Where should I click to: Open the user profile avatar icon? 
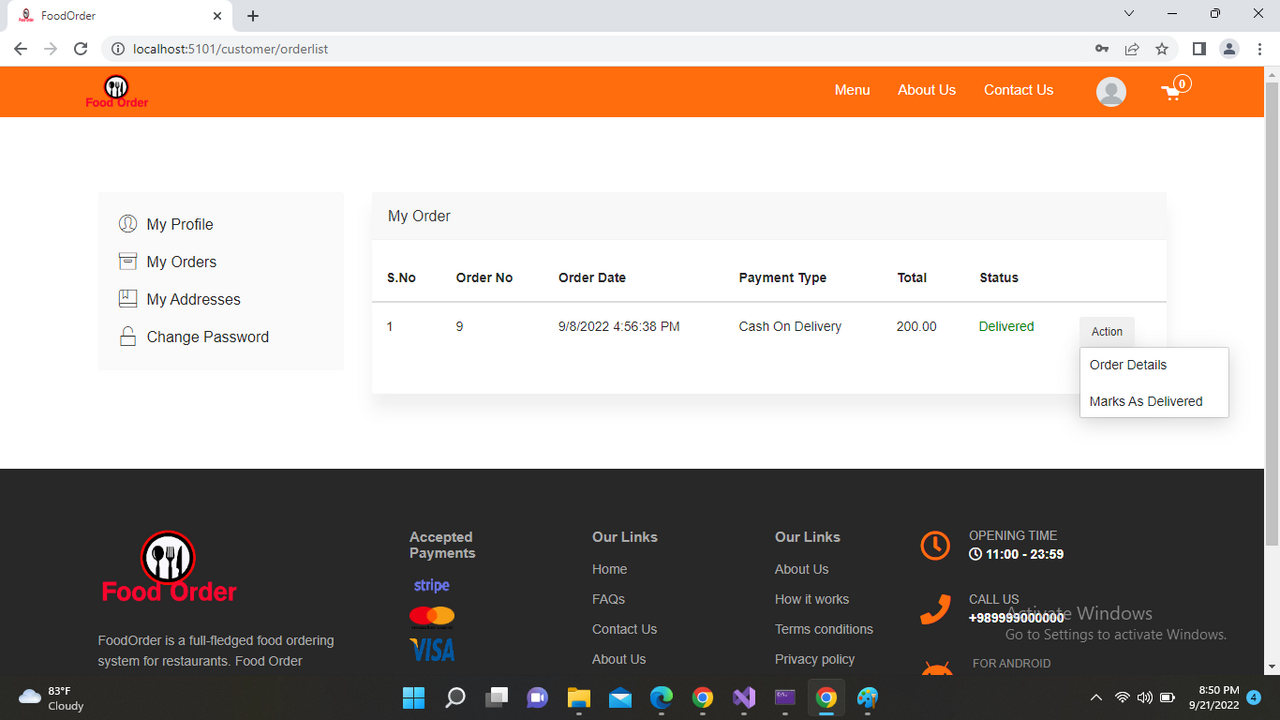(1111, 91)
